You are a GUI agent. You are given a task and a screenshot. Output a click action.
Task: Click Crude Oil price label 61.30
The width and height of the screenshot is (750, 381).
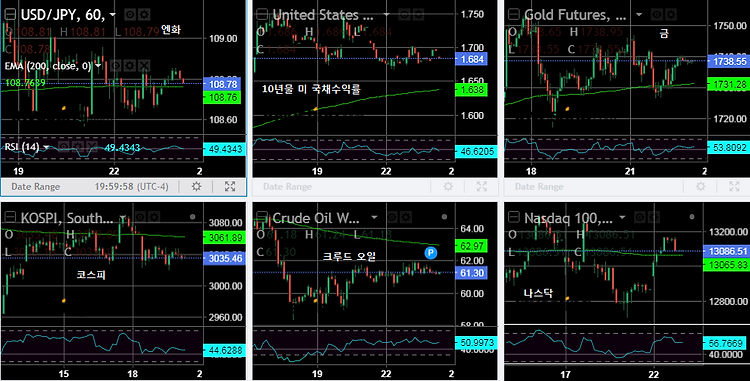coord(472,273)
